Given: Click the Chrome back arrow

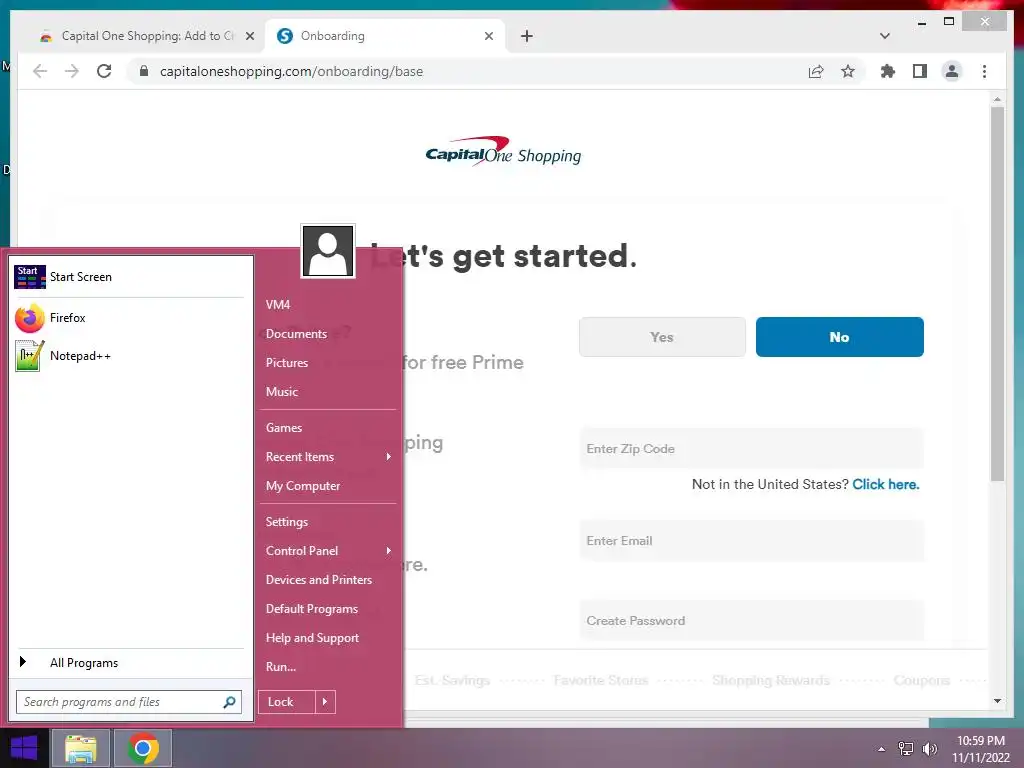Looking at the screenshot, I should click(40, 71).
